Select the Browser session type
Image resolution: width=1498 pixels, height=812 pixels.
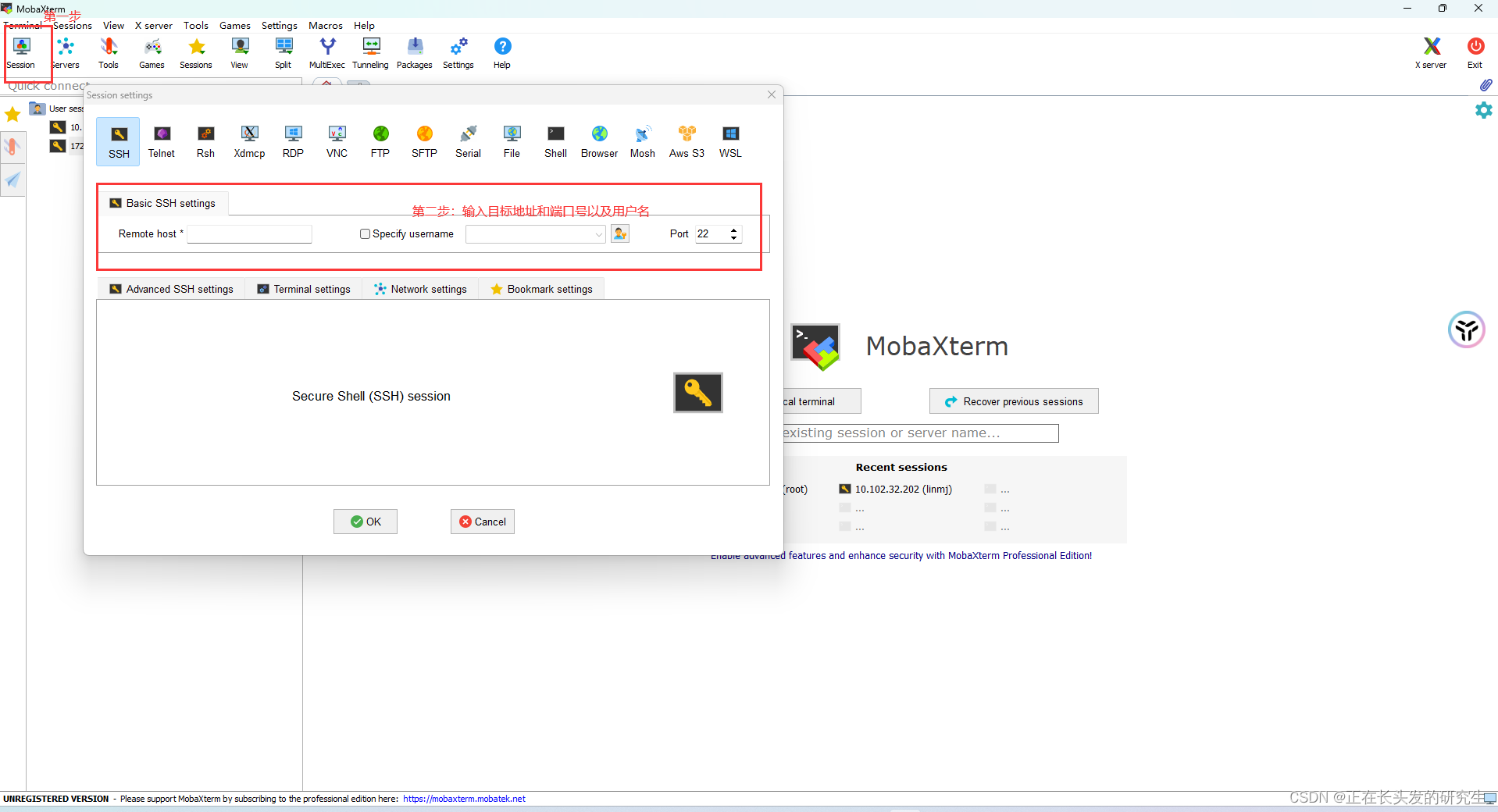[599, 142]
